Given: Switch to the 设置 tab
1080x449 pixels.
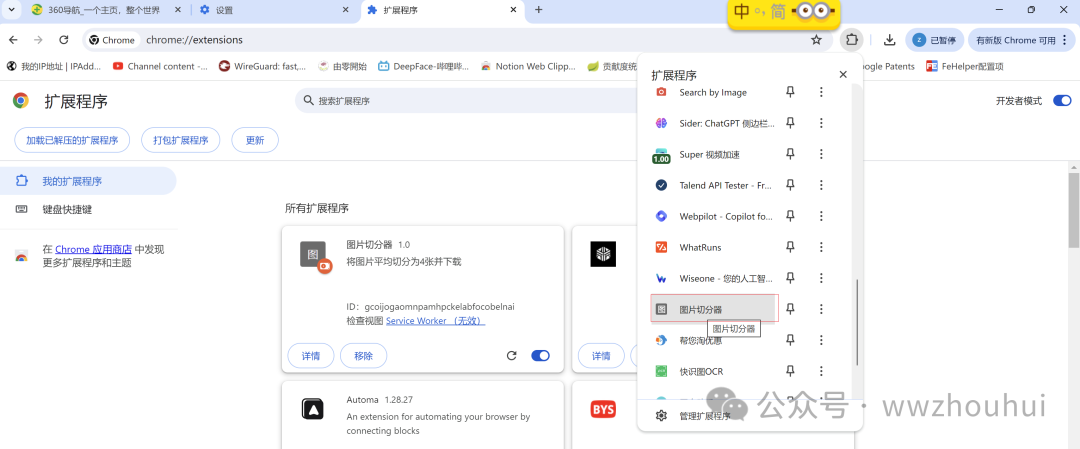Looking at the screenshot, I should click(x=276, y=10).
